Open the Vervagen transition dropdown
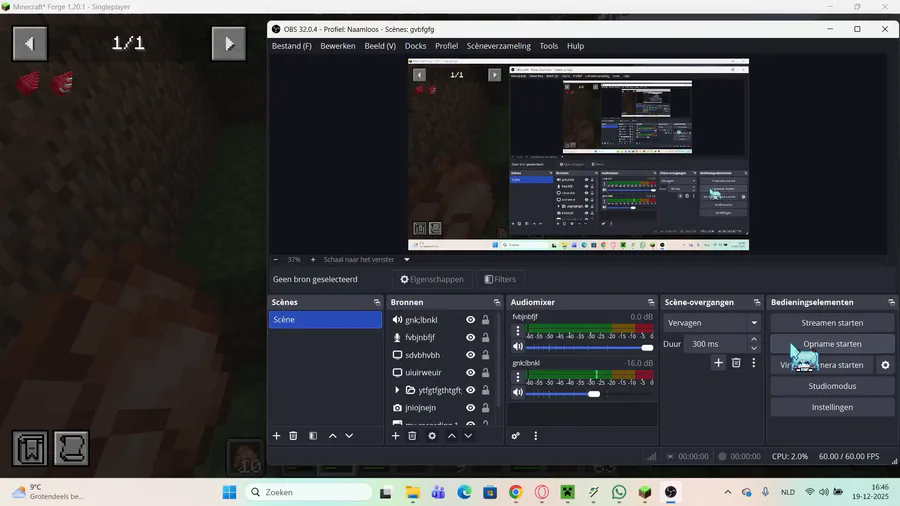This screenshot has width=900, height=506. tap(711, 323)
